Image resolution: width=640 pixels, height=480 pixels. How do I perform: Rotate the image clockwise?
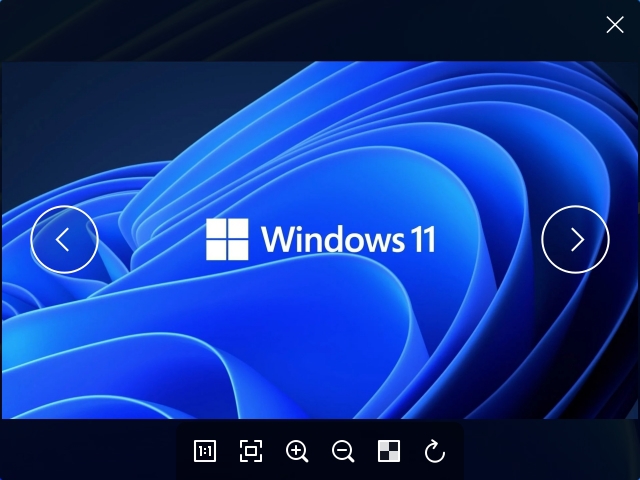tap(435, 451)
